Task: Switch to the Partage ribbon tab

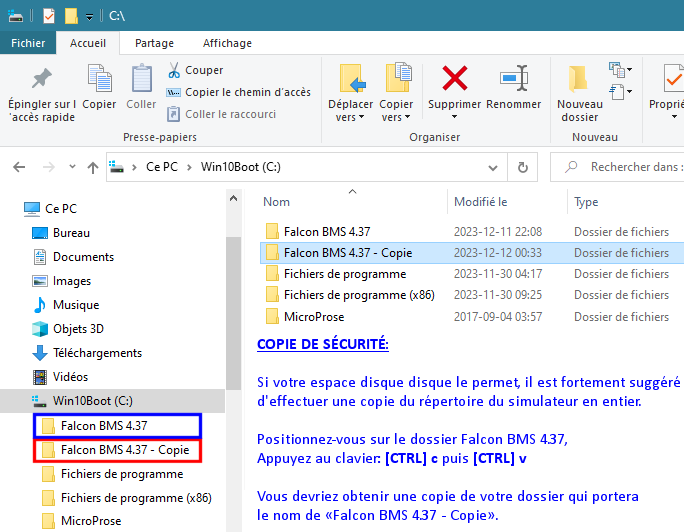Action: coord(154,43)
